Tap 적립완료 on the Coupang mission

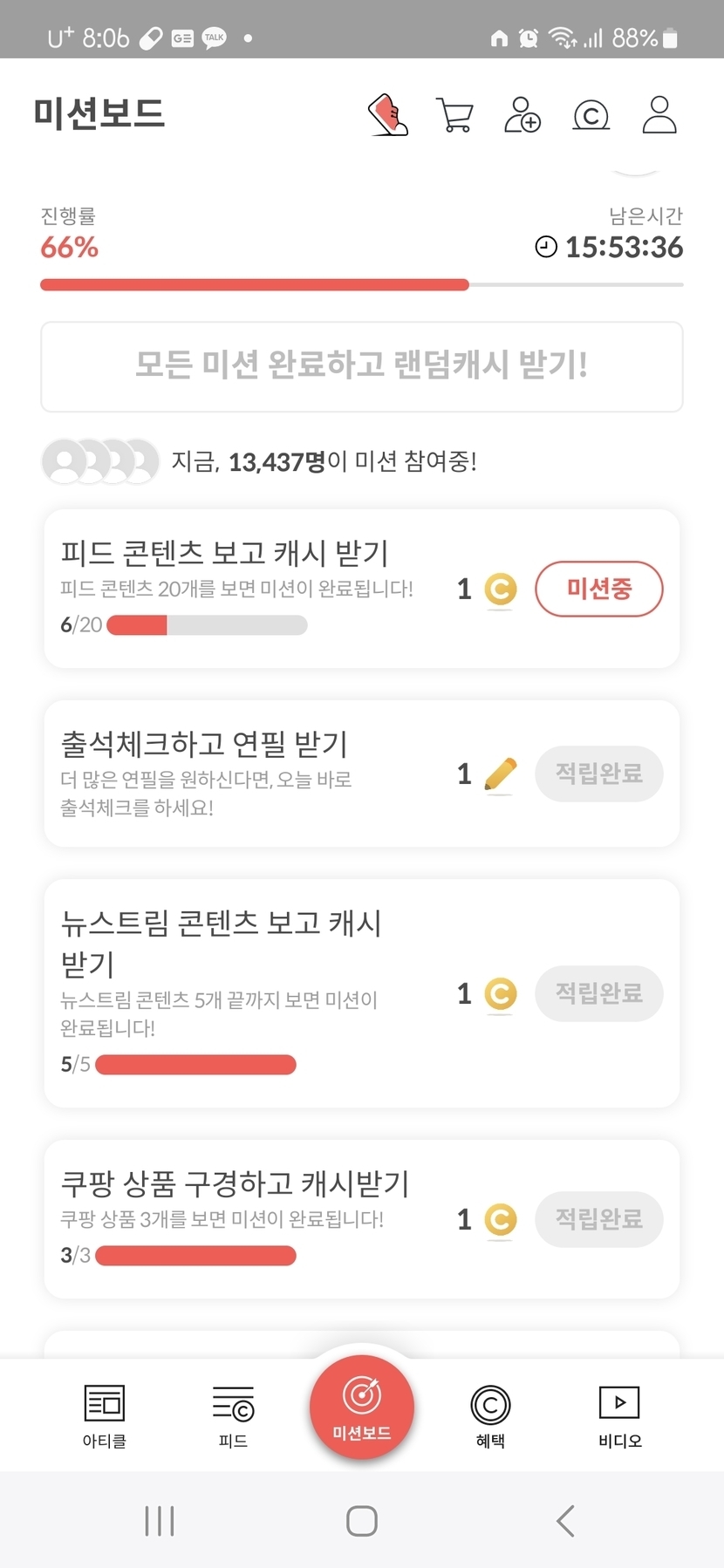[598, 1219]
